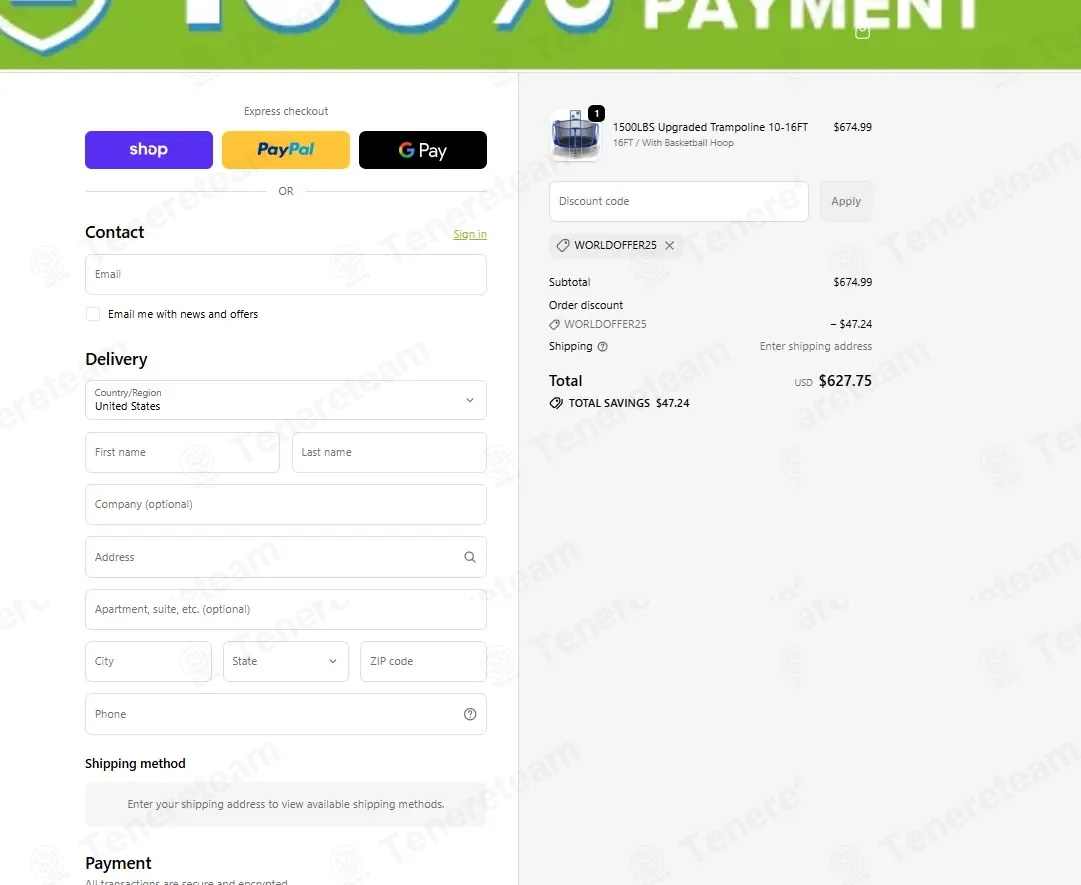Click the '16FT / With Basketball Hoop' variant text
Viewport: 1081px width, 885px height.
(673, 143)
